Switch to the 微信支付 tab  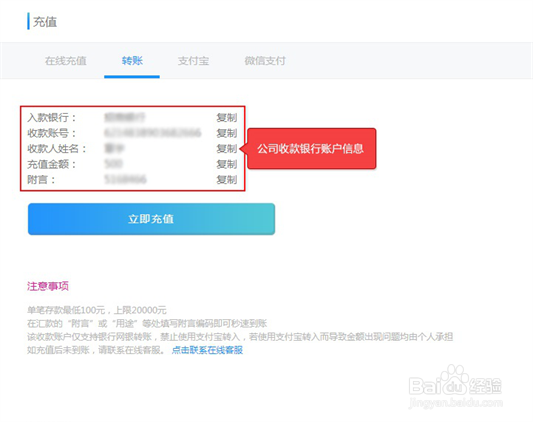(265, 61)
